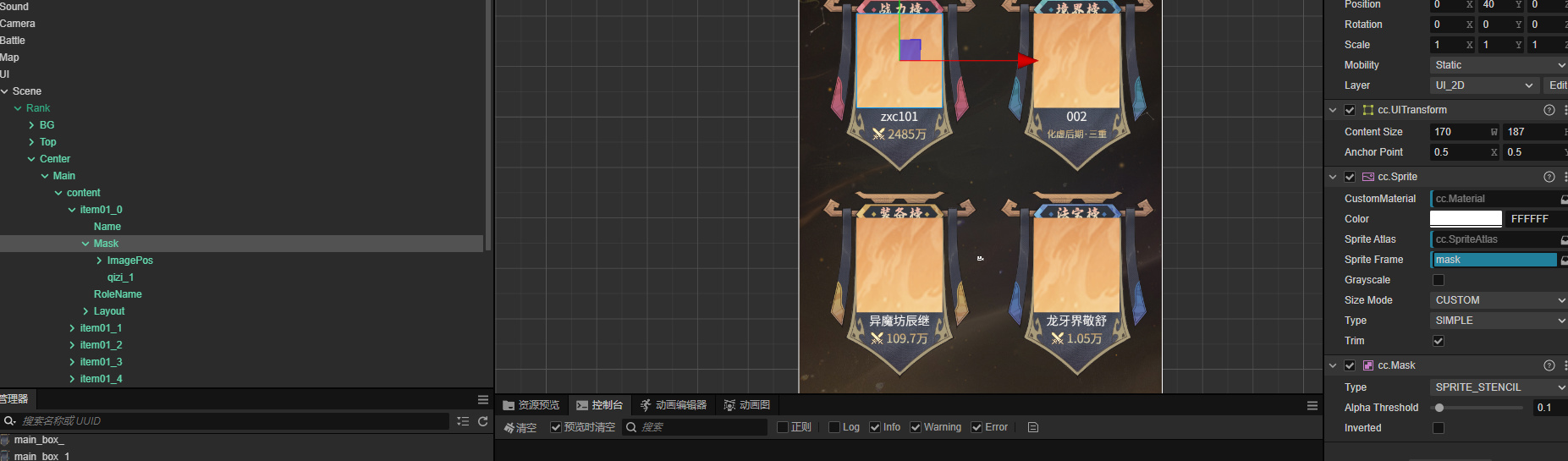1568x461 pixels.
Task: Open the Layer UI_2D dropdown
Action: 1484,85
